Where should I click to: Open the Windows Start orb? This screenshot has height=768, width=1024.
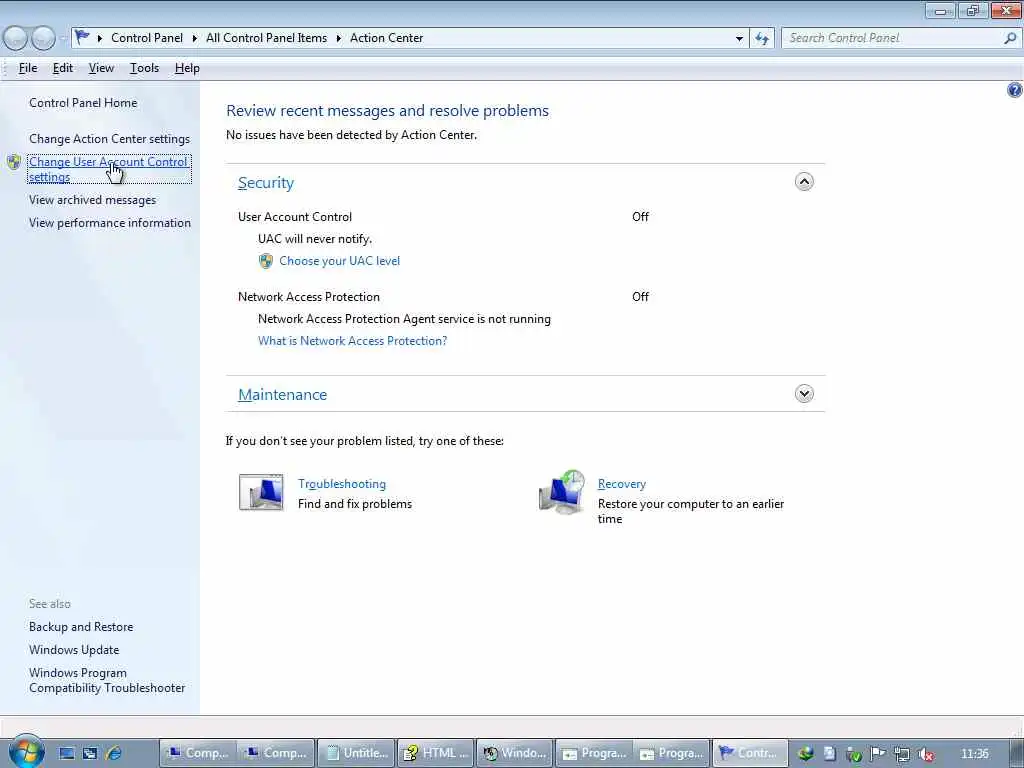pyautogui.click(x=26, y=751)
